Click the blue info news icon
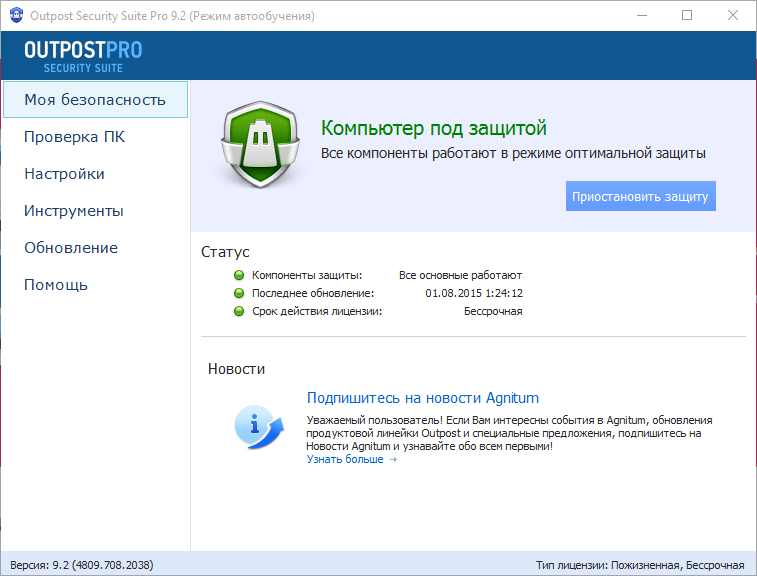The width and height of the screenshot is (757, 576). pos(259,427)
